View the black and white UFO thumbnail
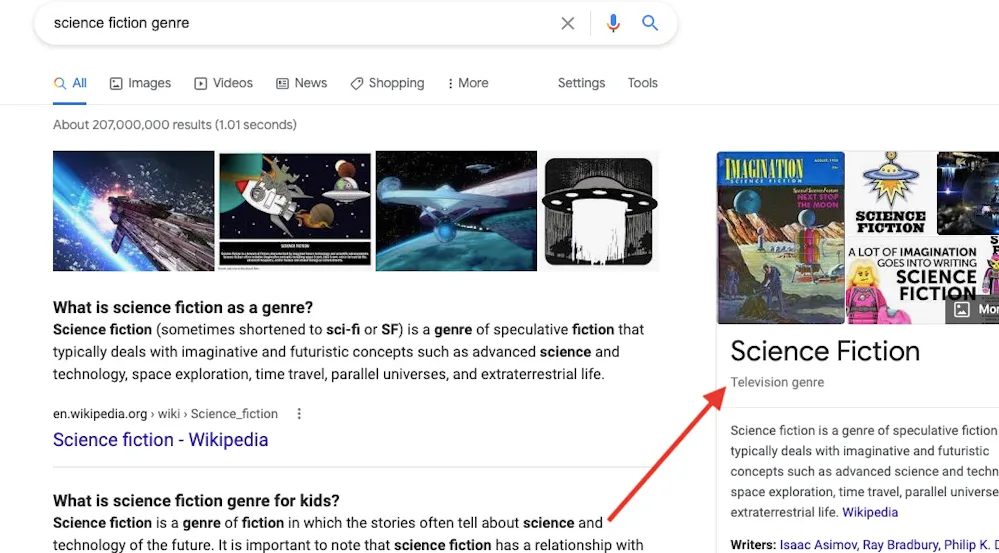 click(599, 211)
